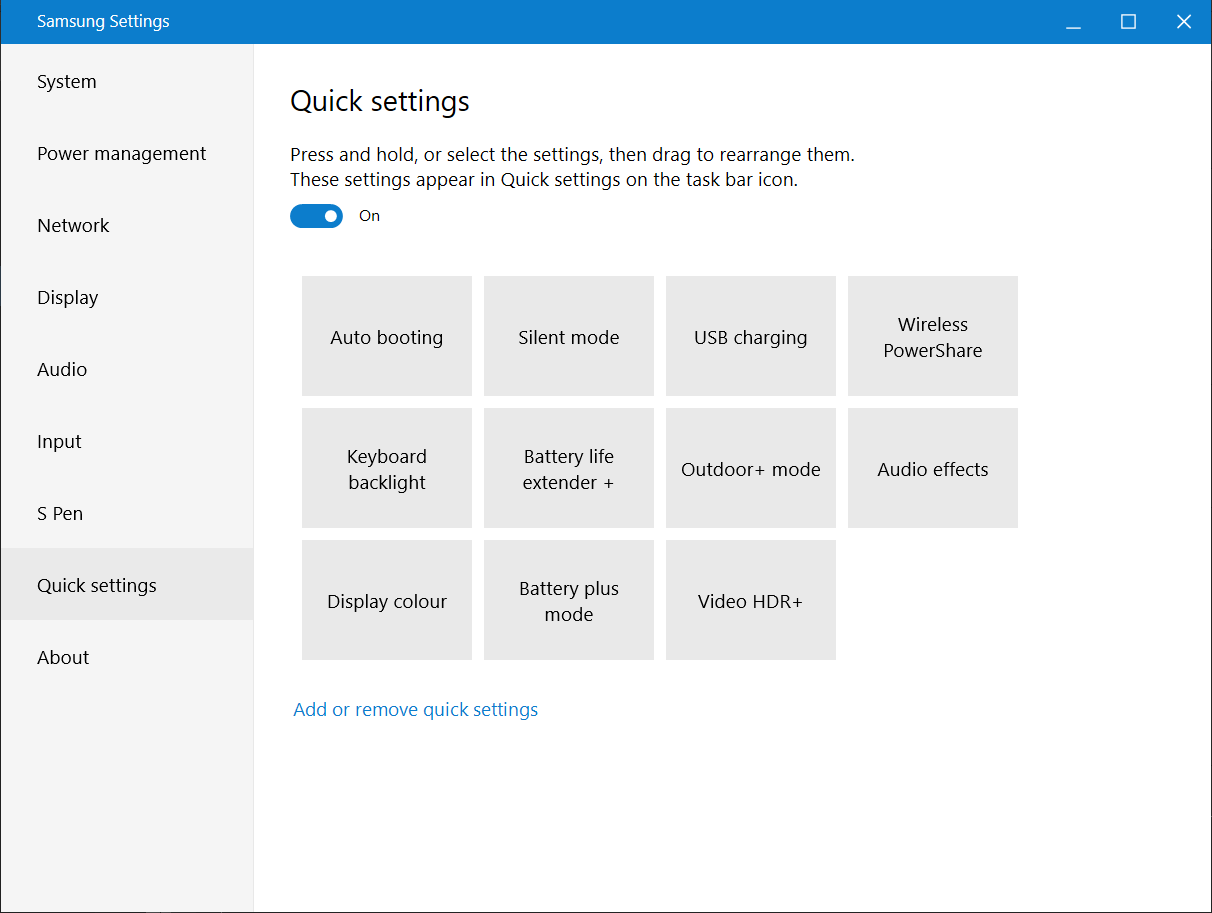
Task: Click the Samsung Settings window title
Action: [x=103, y=21]
